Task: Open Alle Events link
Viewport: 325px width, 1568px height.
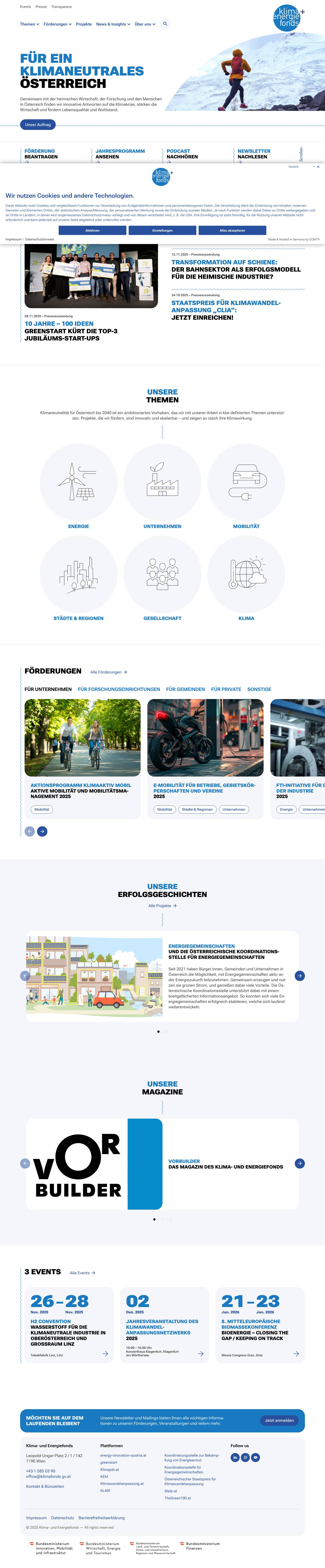Action: pyautogui.click(x=83, y=1273)
